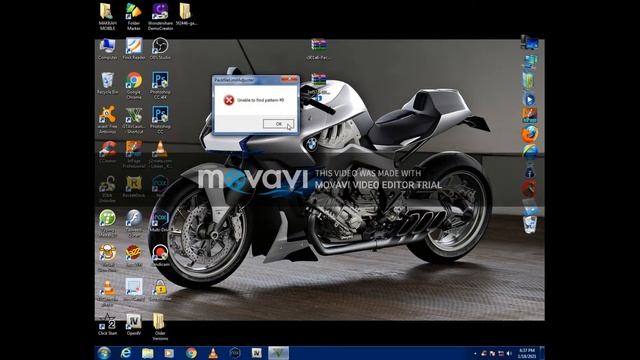Click Firefox in the right-side dock
The image size is (640, 360).
point(530,134)
